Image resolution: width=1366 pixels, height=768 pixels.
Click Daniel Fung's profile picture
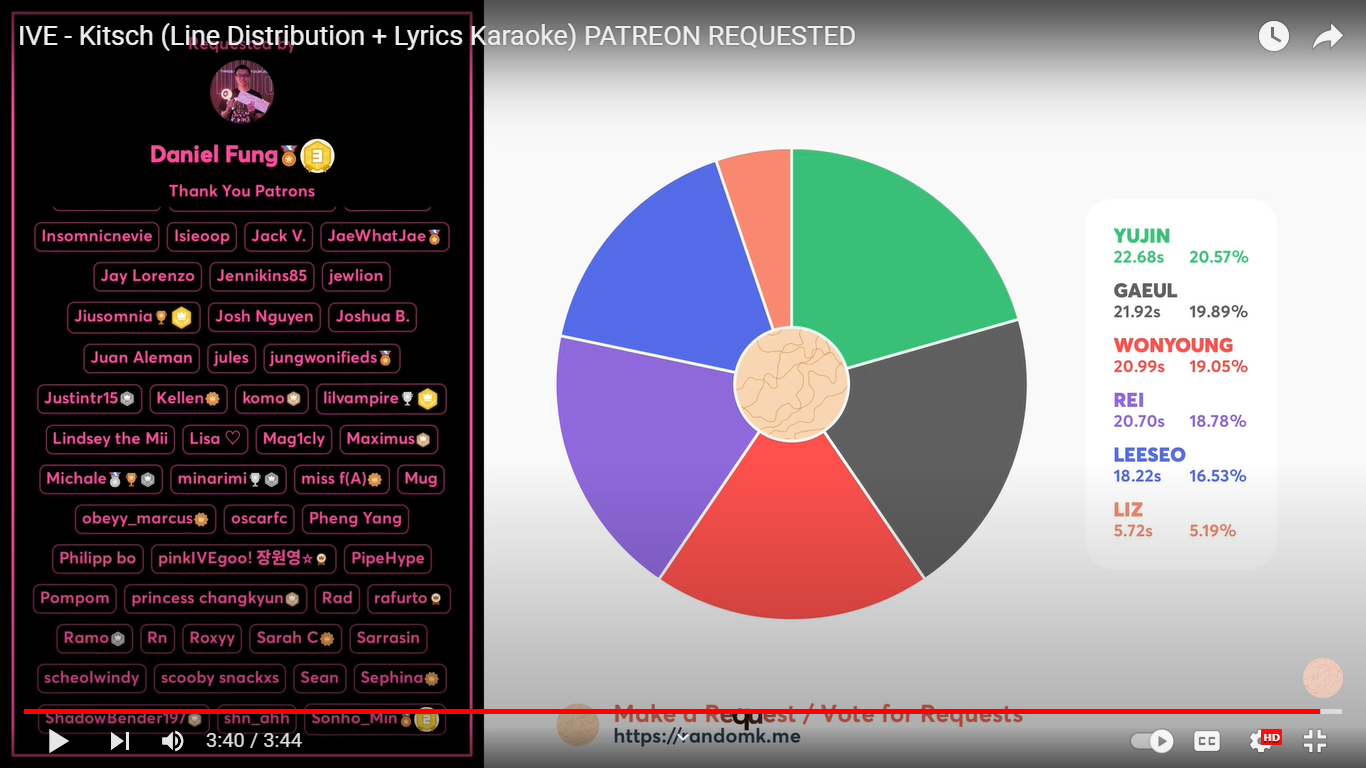242,91
